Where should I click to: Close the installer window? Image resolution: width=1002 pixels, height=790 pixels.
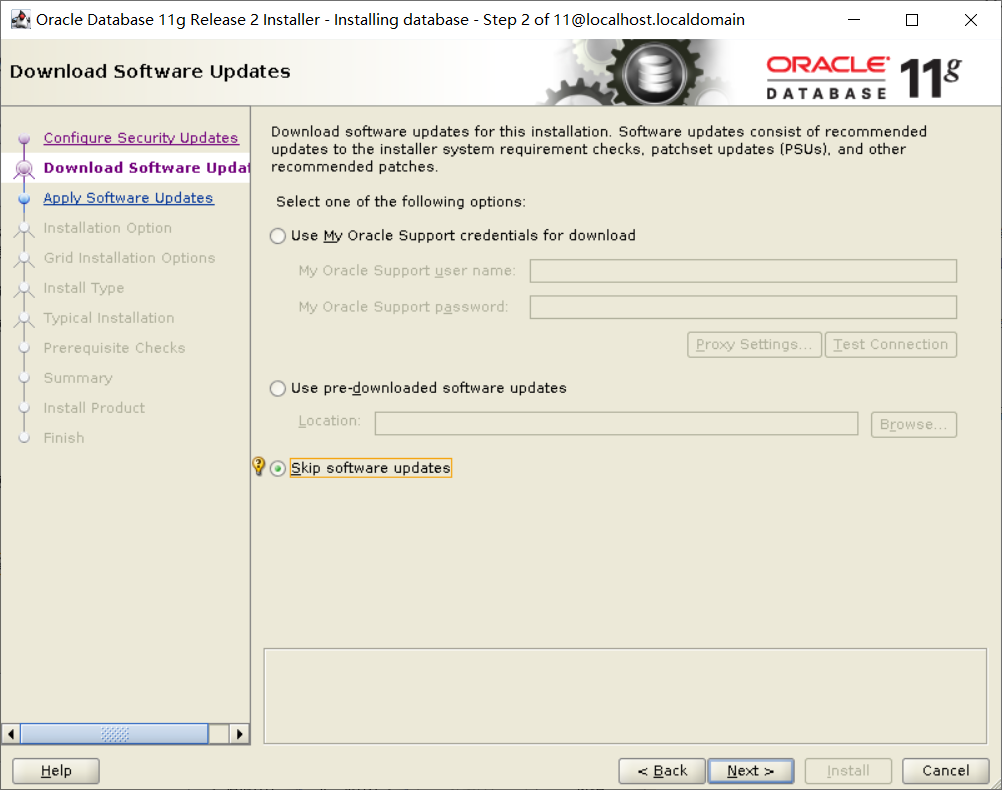971,20
